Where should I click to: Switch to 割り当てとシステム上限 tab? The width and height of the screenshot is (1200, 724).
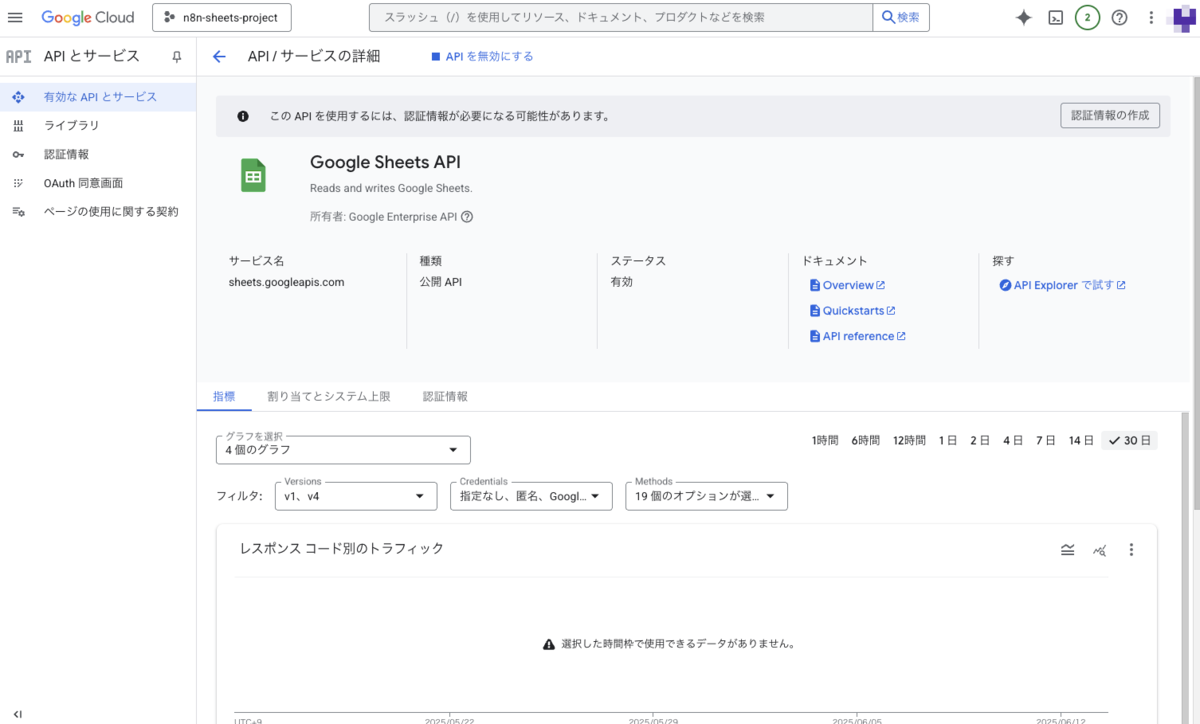click(329, 396)
